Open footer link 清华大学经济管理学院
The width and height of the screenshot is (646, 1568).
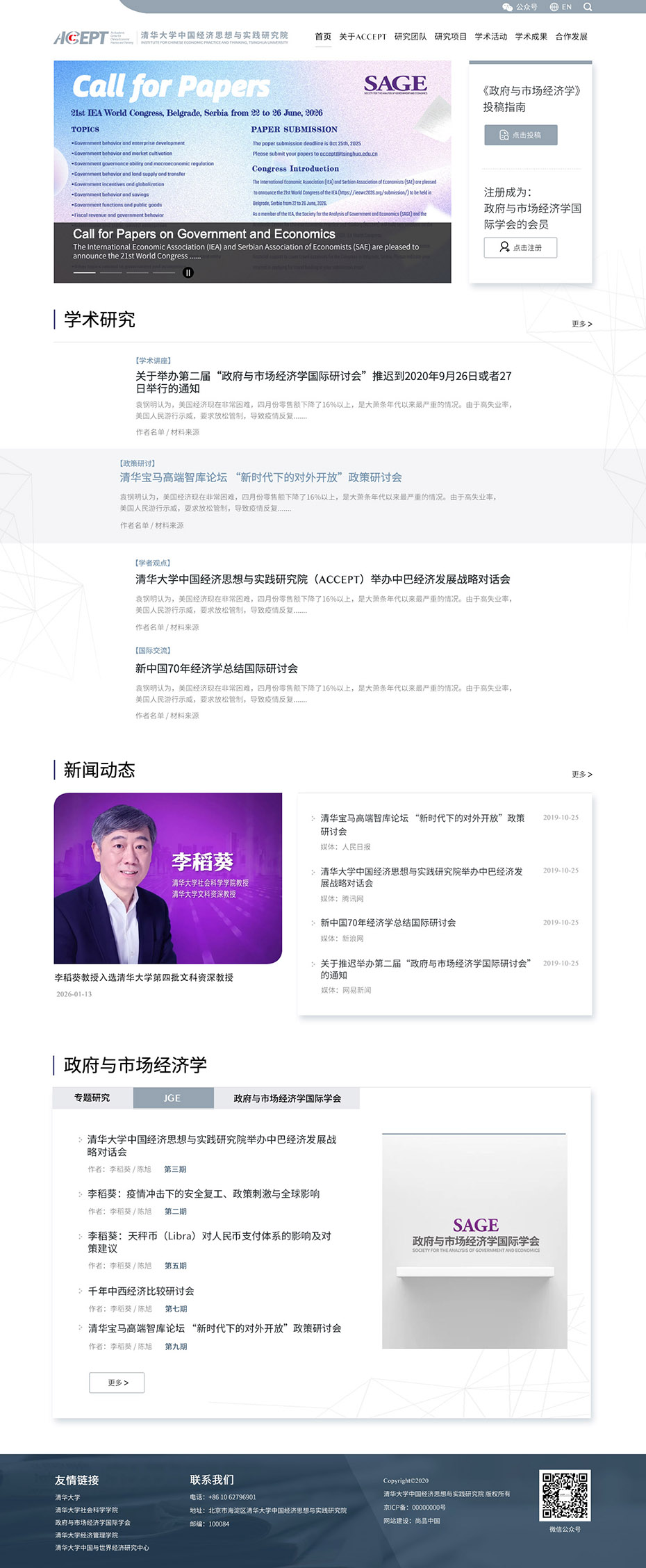87,1535
